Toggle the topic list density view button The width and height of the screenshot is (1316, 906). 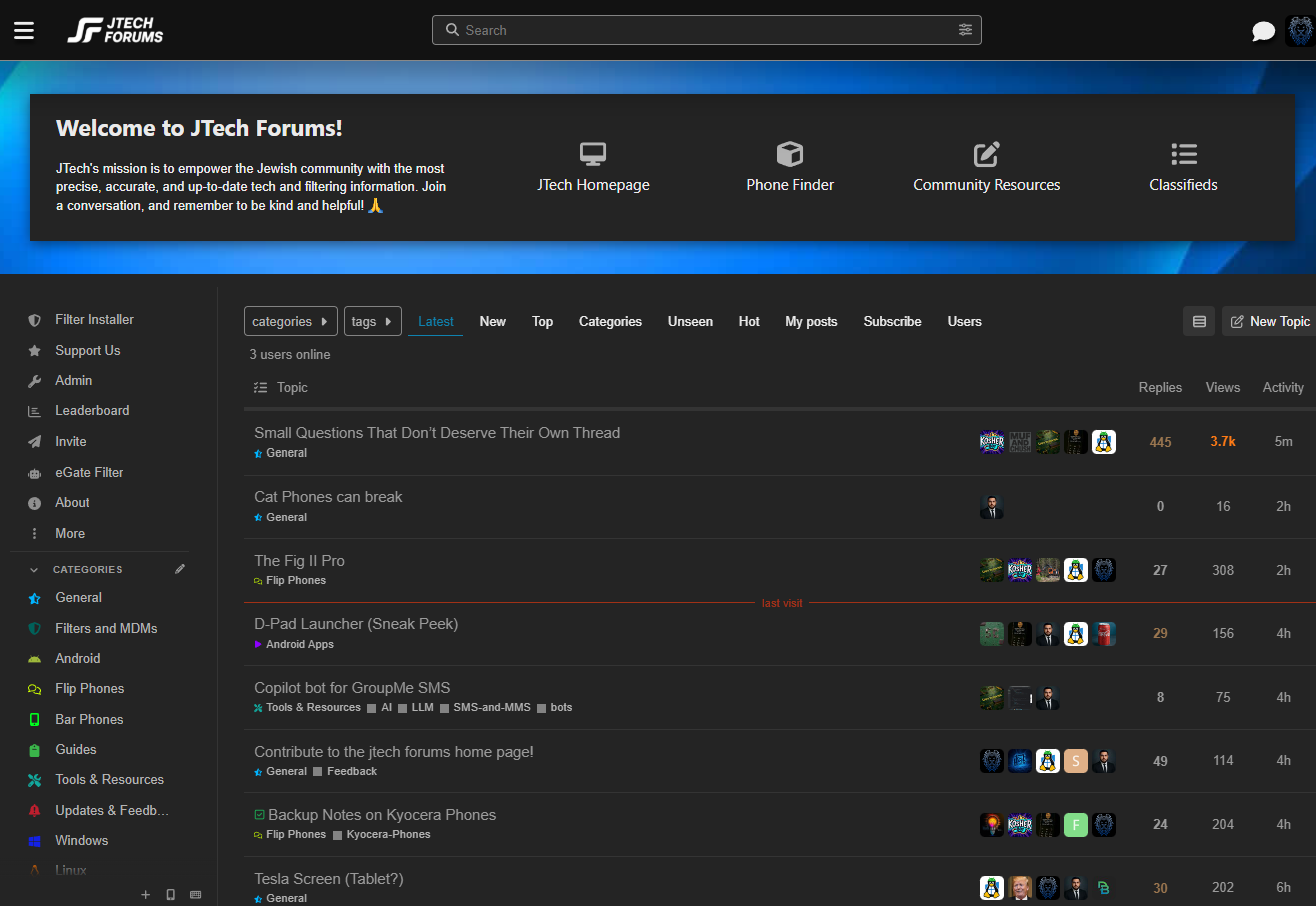1199,321
